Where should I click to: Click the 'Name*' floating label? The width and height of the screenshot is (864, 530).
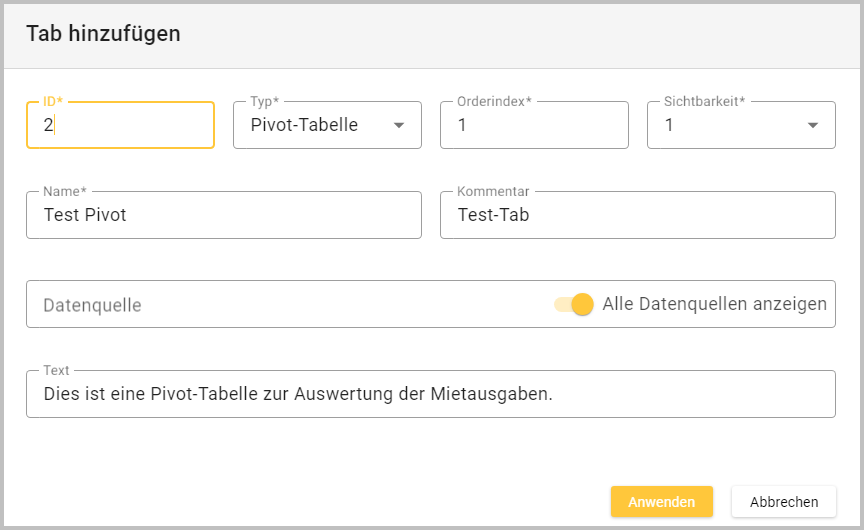pos(65,191)
